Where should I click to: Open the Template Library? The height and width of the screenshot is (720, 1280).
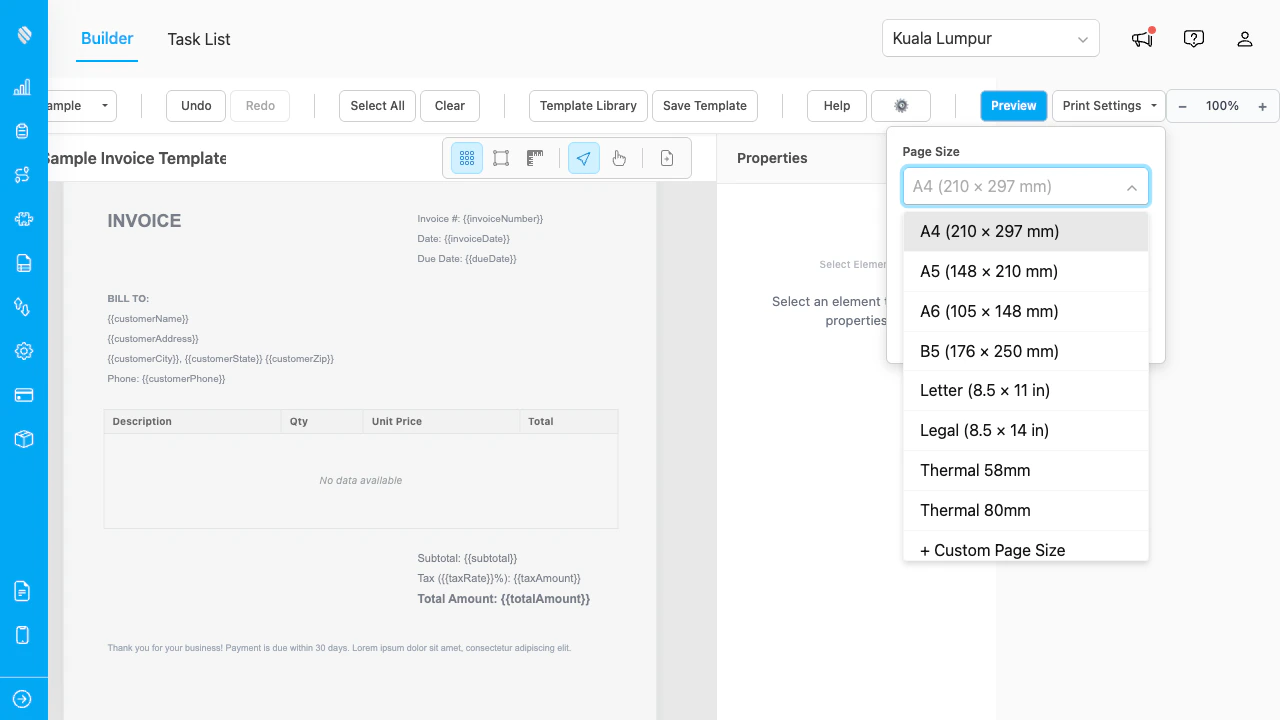(587, 105)
